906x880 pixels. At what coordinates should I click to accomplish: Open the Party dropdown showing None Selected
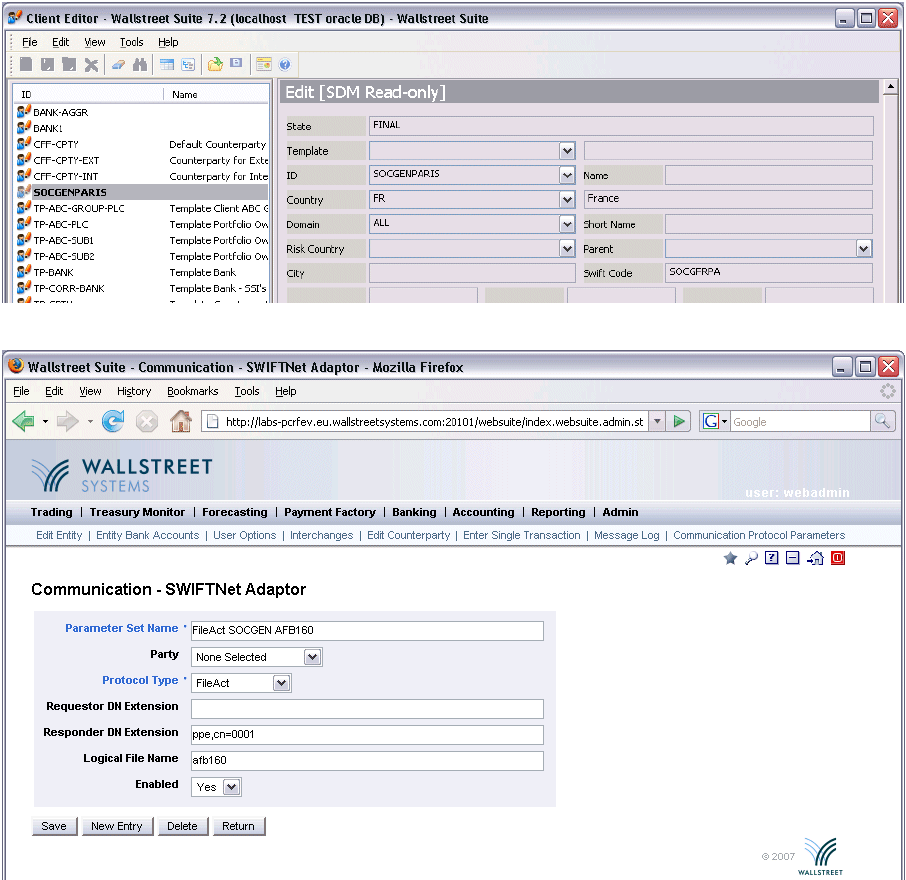point(313,657)
